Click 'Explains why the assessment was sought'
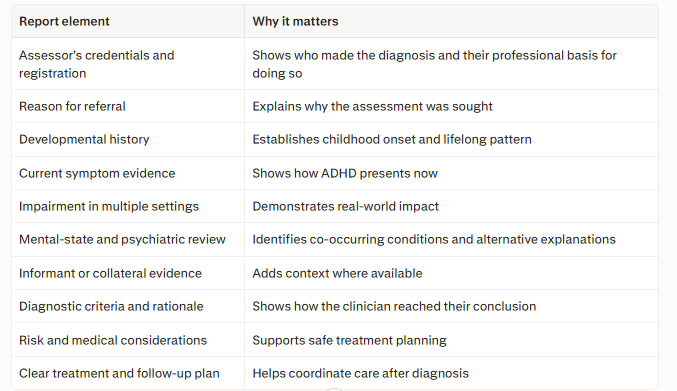The image size is (677, 391). 372,106
